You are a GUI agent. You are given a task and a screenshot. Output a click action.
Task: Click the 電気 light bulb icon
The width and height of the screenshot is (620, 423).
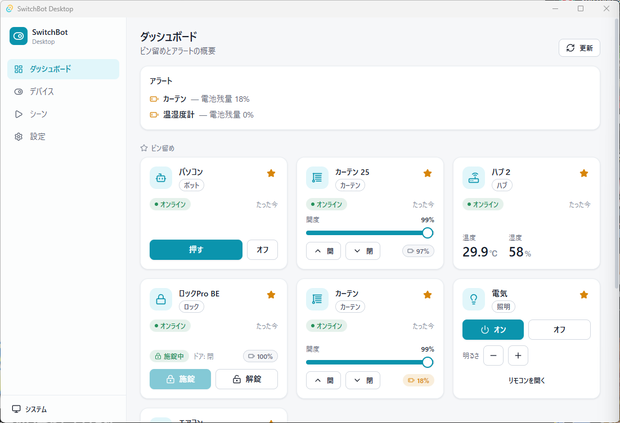click(x=474, y=299)
